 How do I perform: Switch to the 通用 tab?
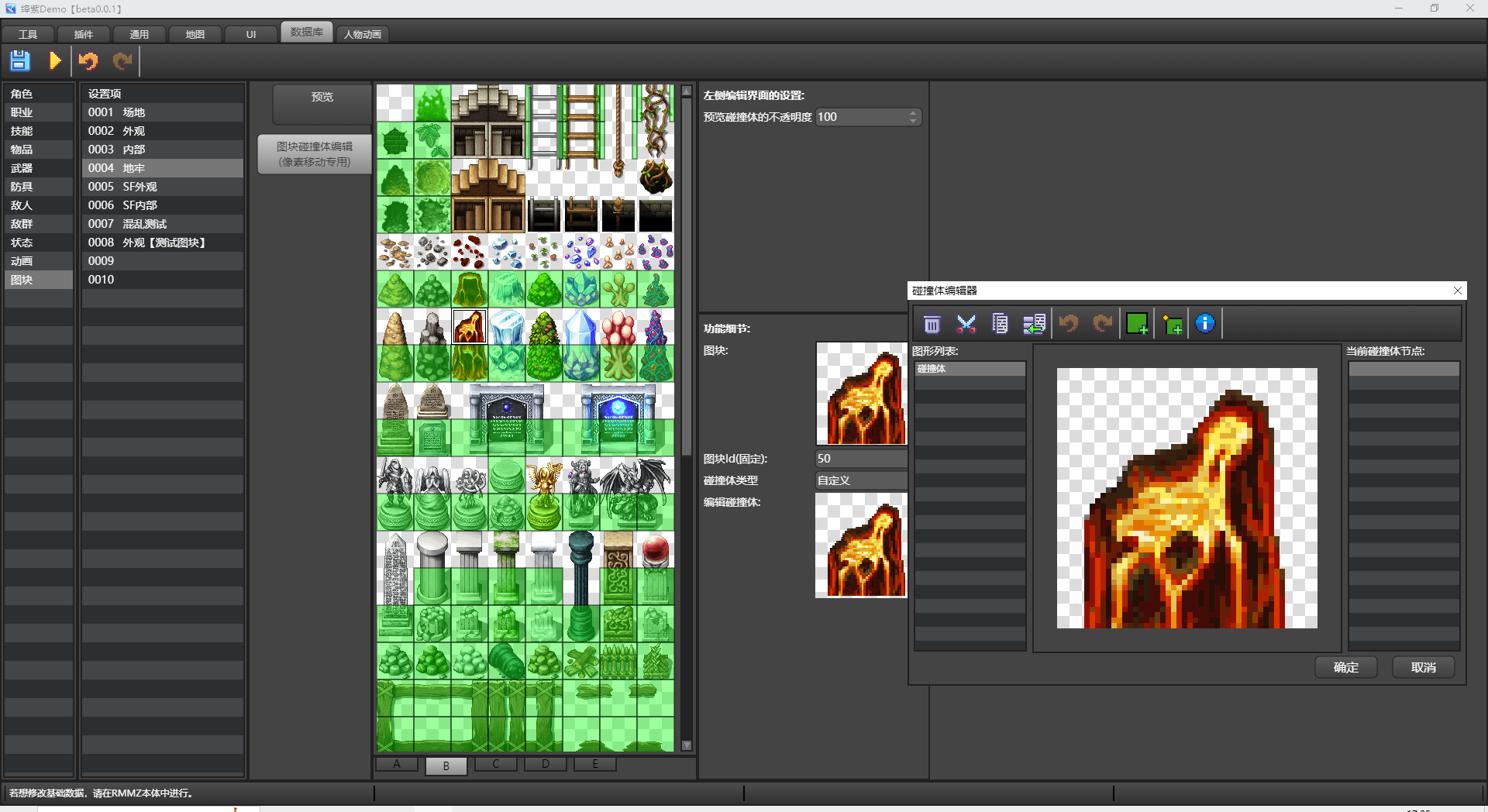point(139,34)
